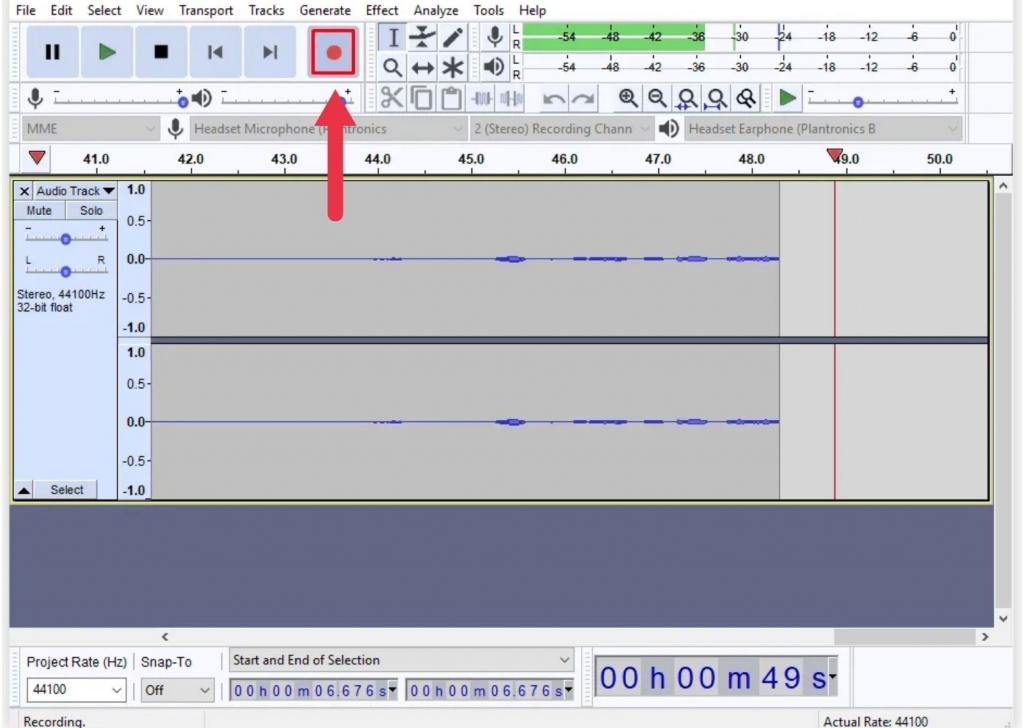Click the Zoom Toggle icon
The width and height of the screenshot is (1024, 728).
746,99
